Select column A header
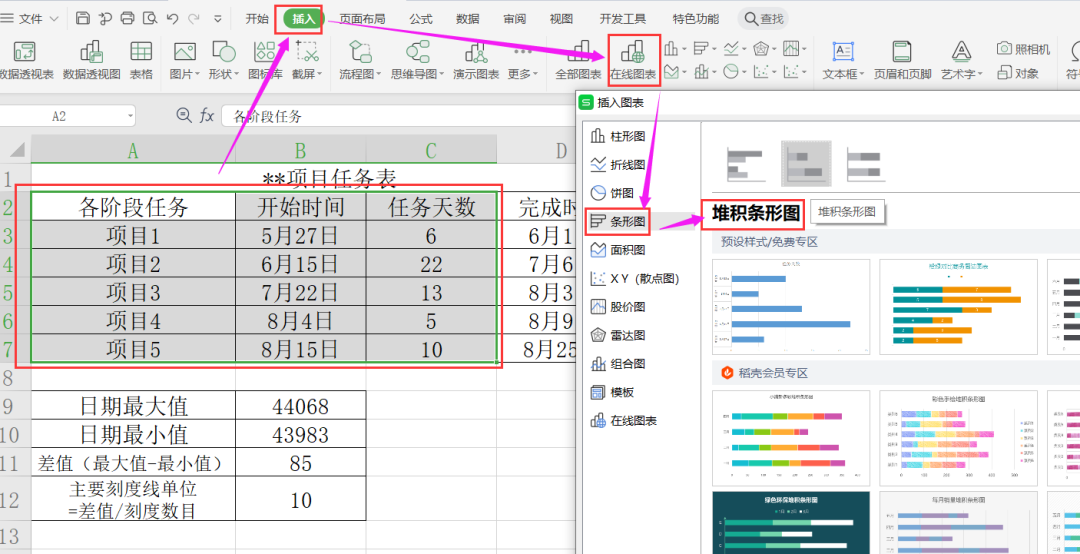1080x554 pixels. tap(133, 150)
